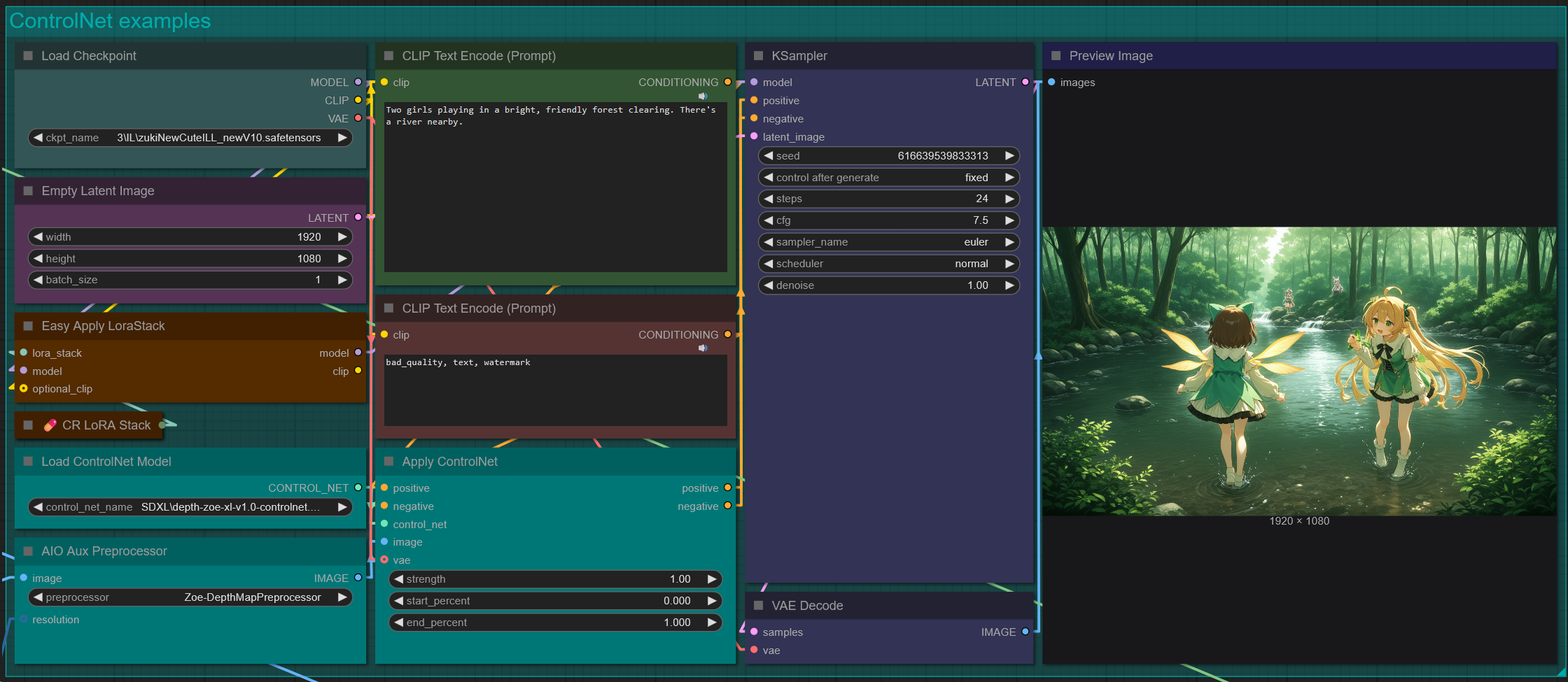This screenshot has width=1568, height=682.
Task: Click the speaker icon in the positive prompt node
Action: click(x=703, y=97)
